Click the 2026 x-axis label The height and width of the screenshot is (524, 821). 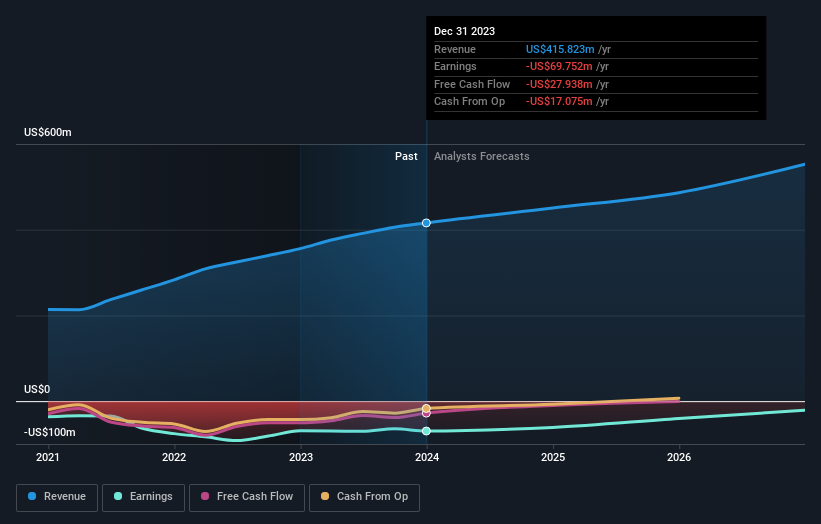(679, 457)
